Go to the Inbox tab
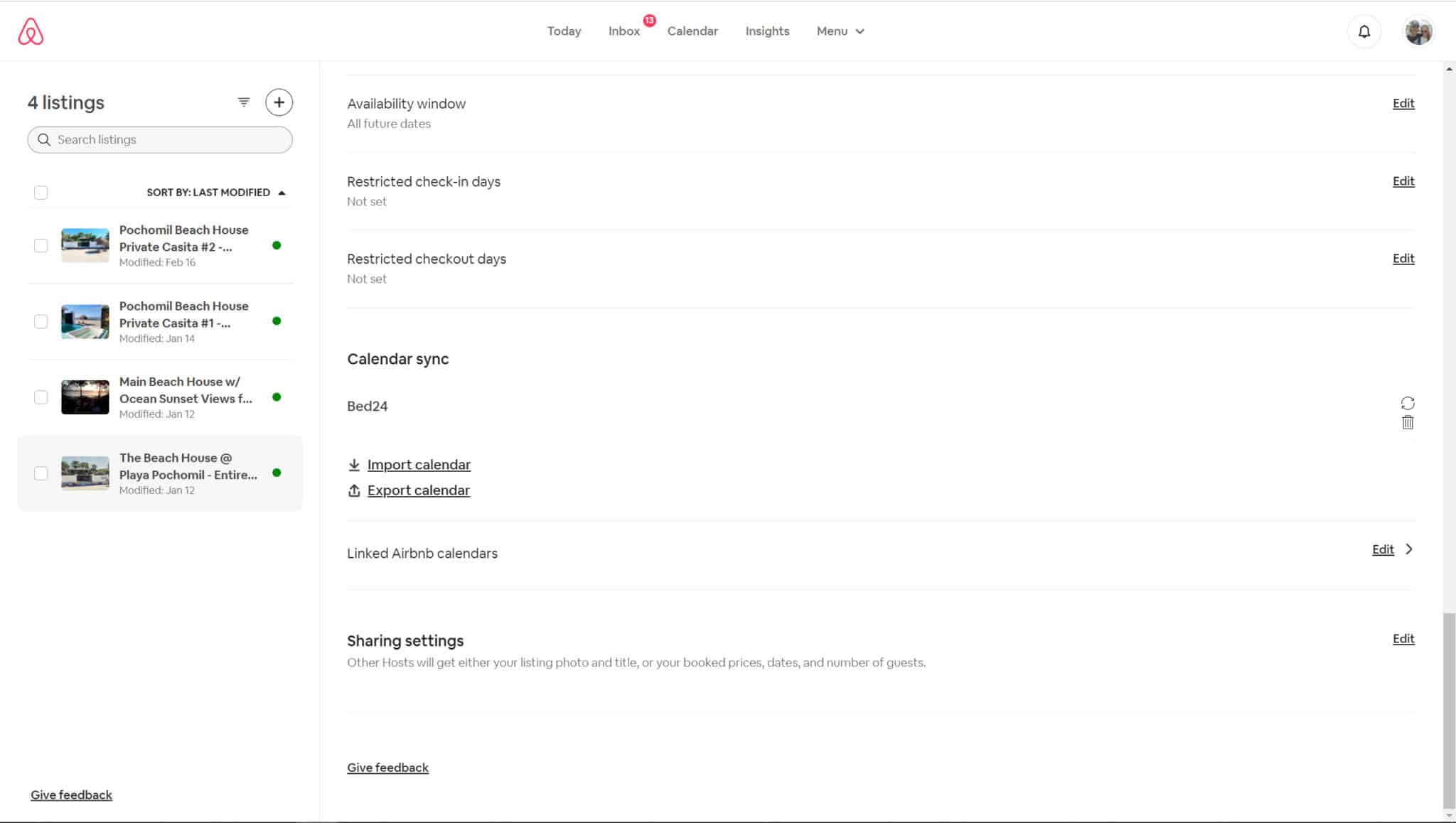 (x=623, y=31)
